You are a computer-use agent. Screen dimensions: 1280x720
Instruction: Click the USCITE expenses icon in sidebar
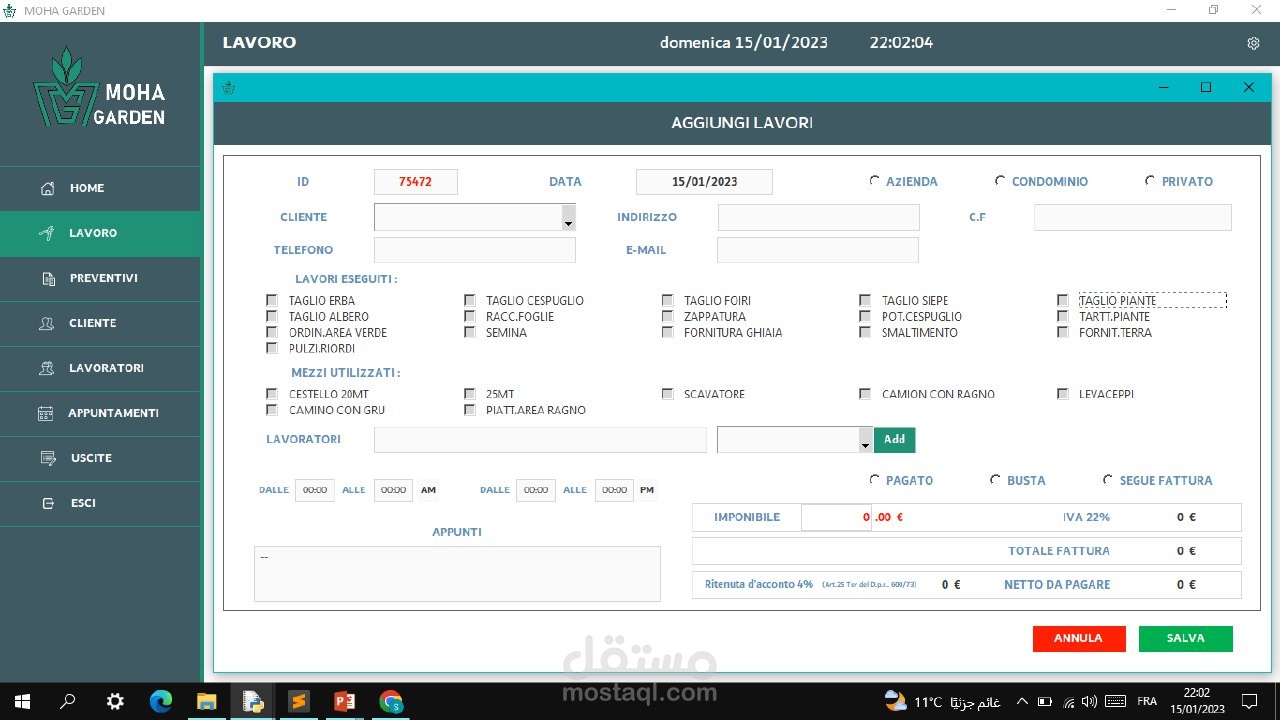pos(48,458)
